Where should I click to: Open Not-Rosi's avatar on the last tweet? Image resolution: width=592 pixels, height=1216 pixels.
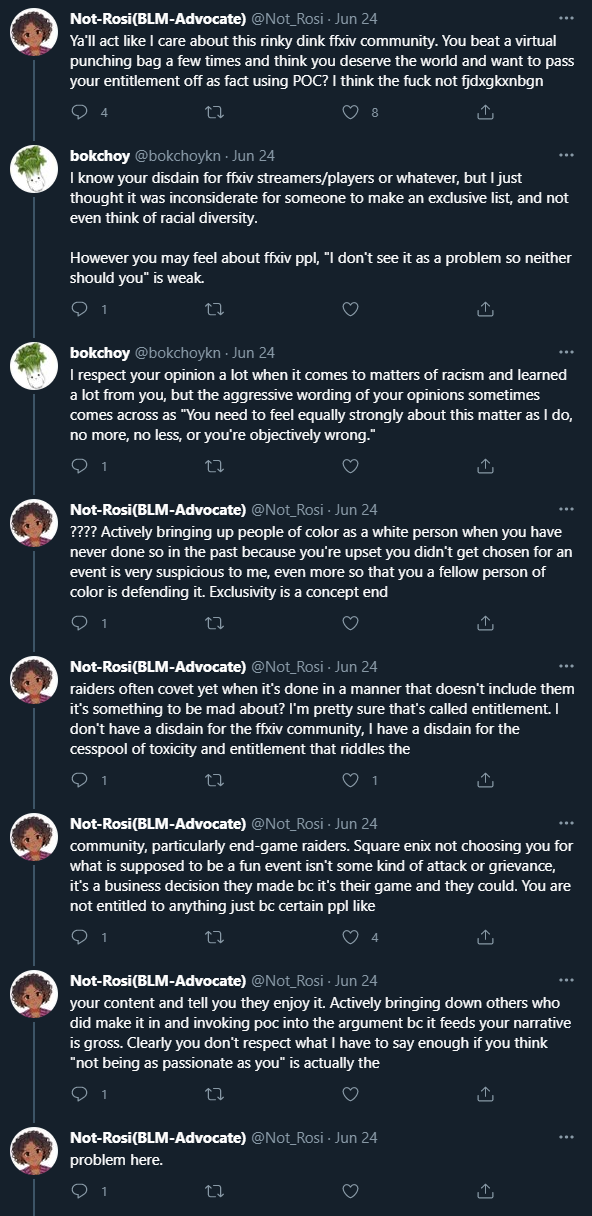[x=33, y=1153]
